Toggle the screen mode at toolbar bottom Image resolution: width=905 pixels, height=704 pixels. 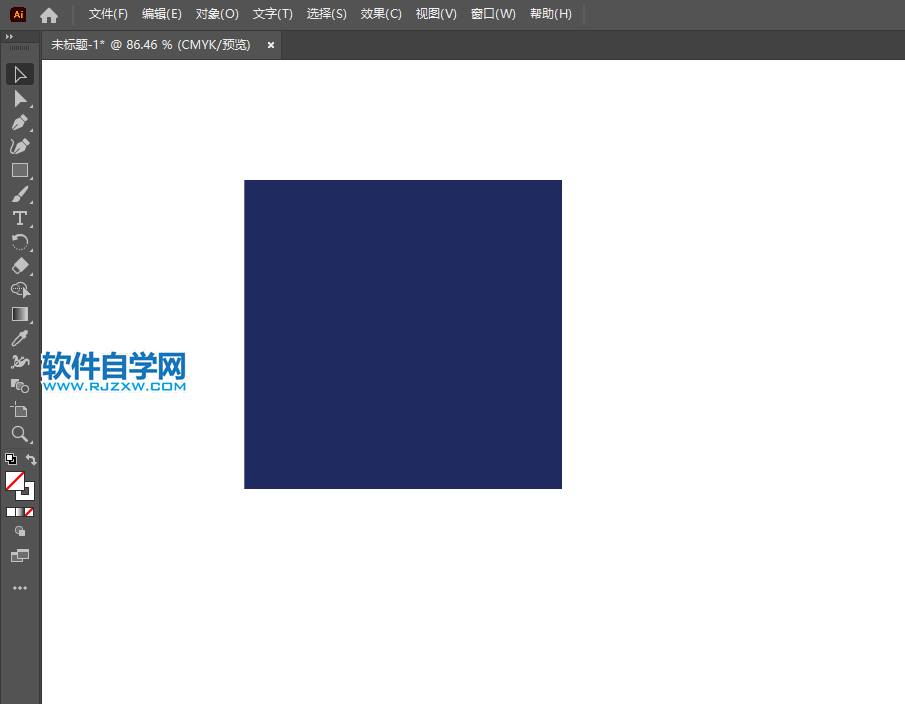coord(20,555)
